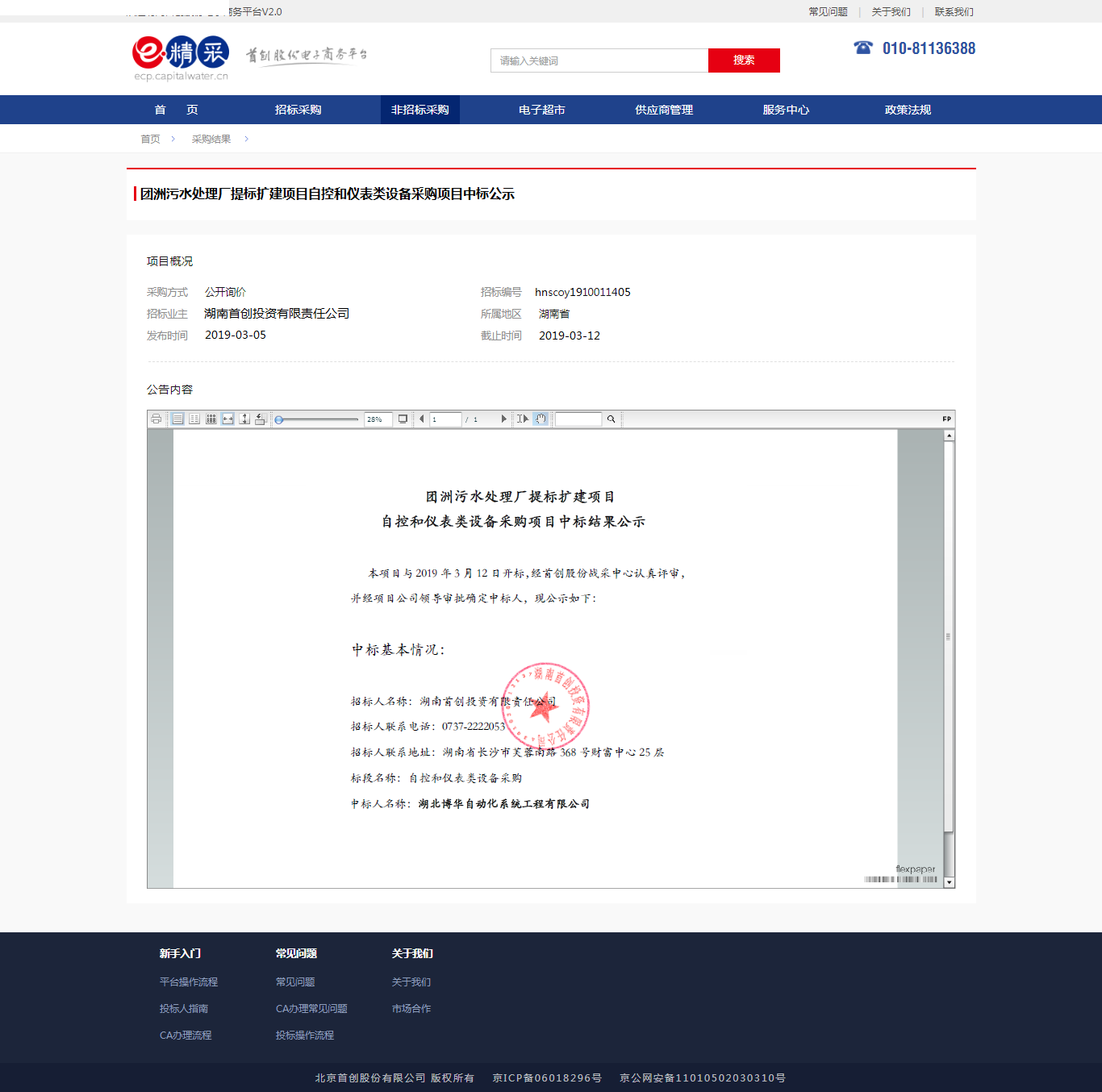Open the 电子超市 navigation menu
This screenshot has width=1102, height=1092.
click(542, 110)
